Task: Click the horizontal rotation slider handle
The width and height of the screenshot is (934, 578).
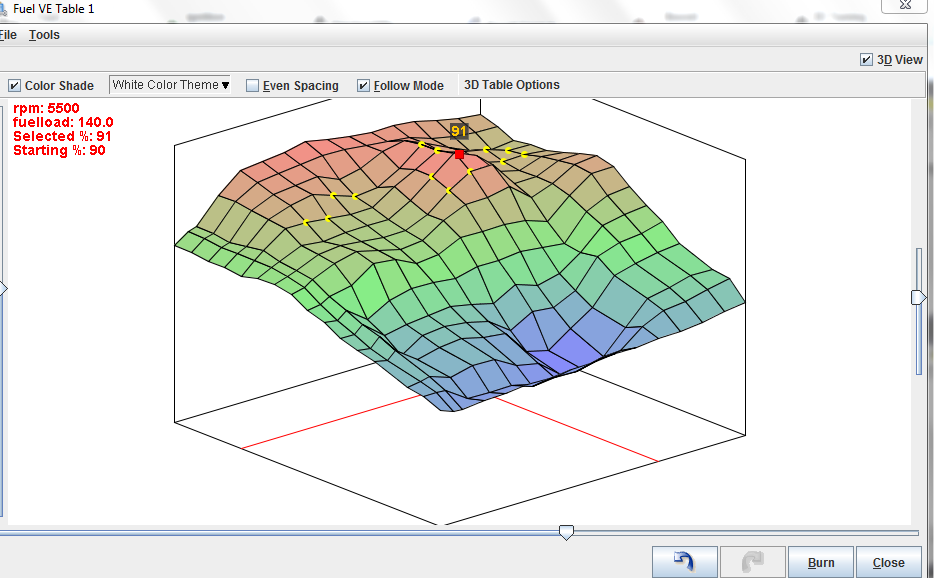Action: click(x=566, y=533)
